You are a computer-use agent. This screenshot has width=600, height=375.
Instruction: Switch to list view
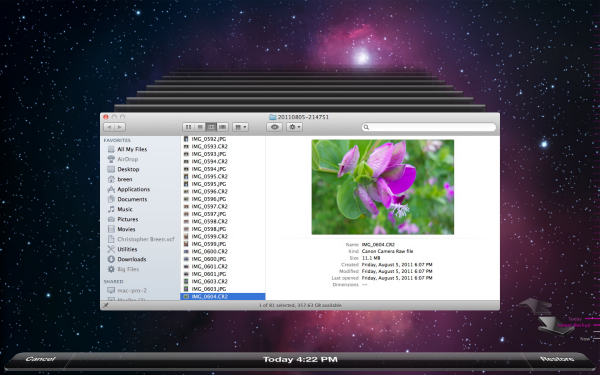[x=200, y=127]
